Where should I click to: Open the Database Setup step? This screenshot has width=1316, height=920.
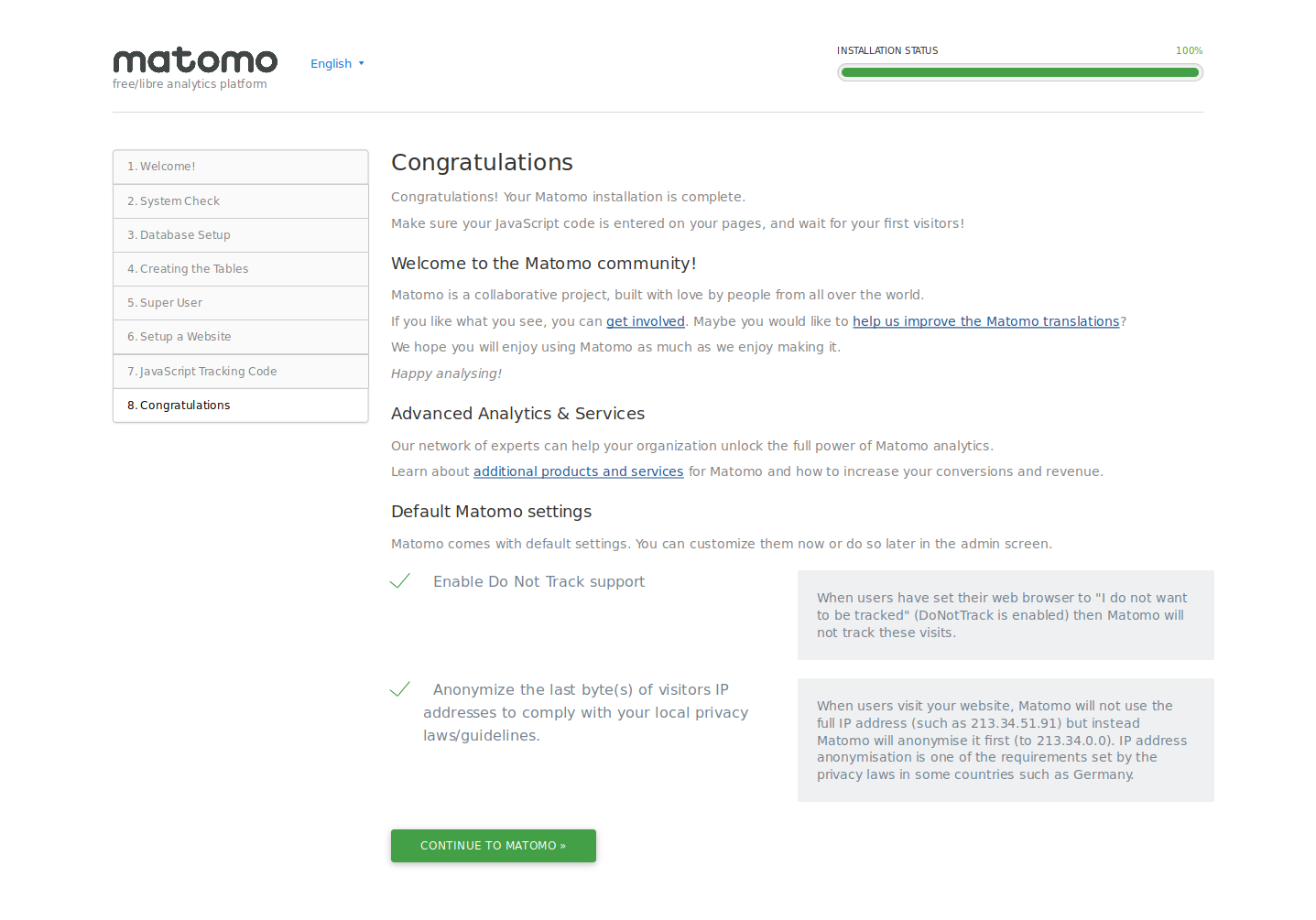(x=240, y=235)
